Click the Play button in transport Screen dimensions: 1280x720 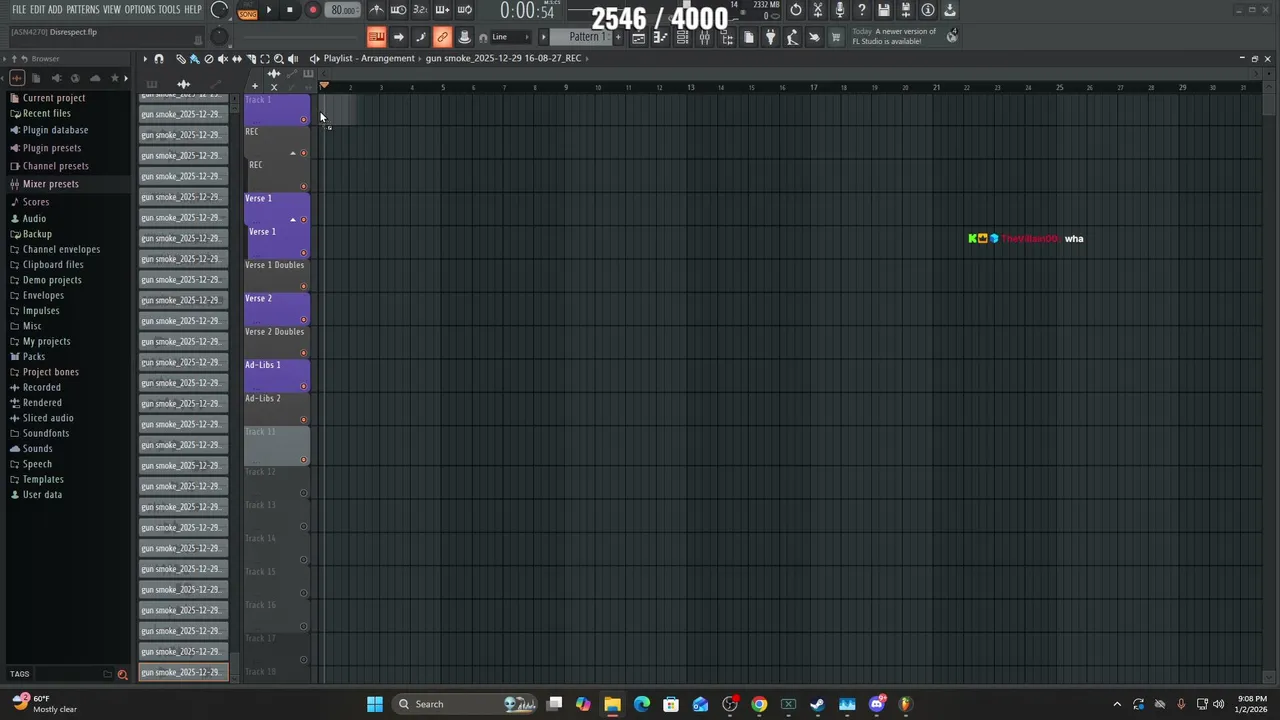(268, 10)
